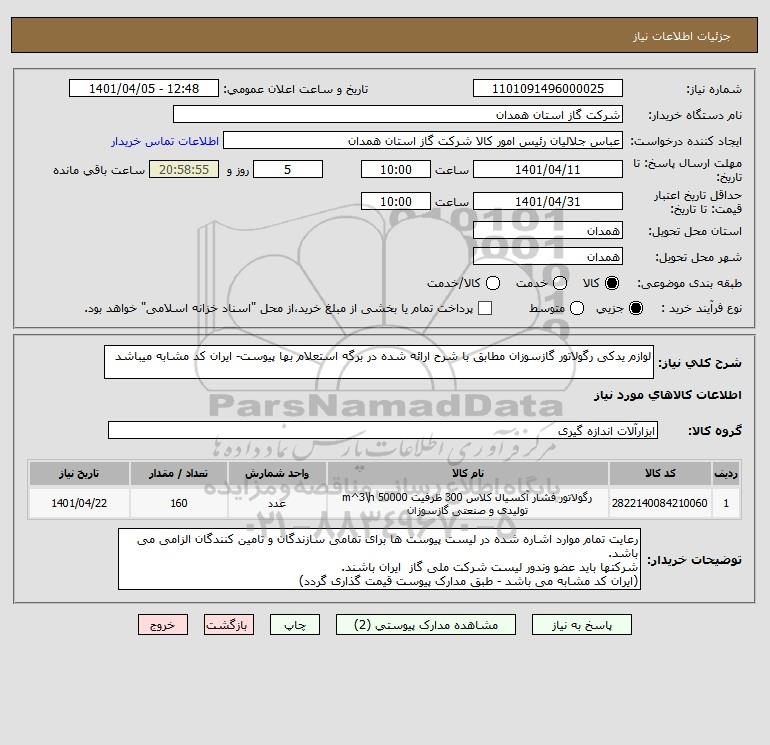Click the خروج exit button
770x745 pixels.
tap(163, 625)
